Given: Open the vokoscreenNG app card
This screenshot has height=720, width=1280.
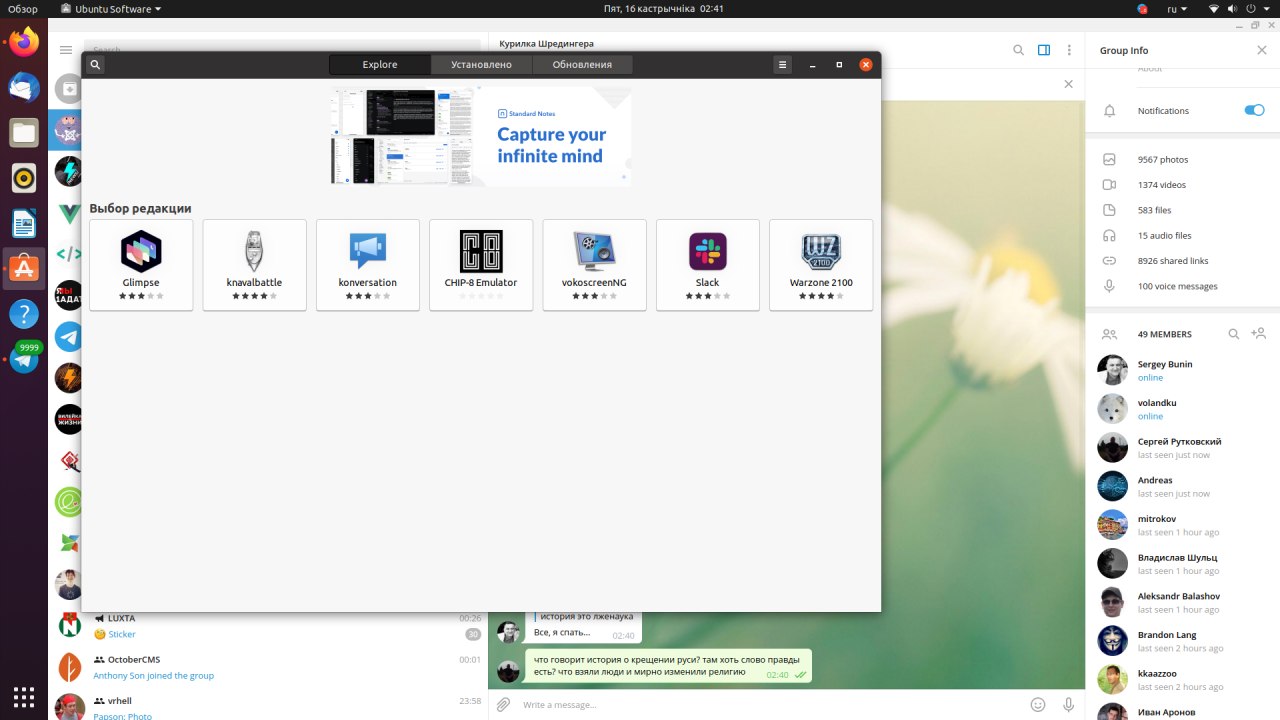Looking at the screenshot, I should point(594,265).
